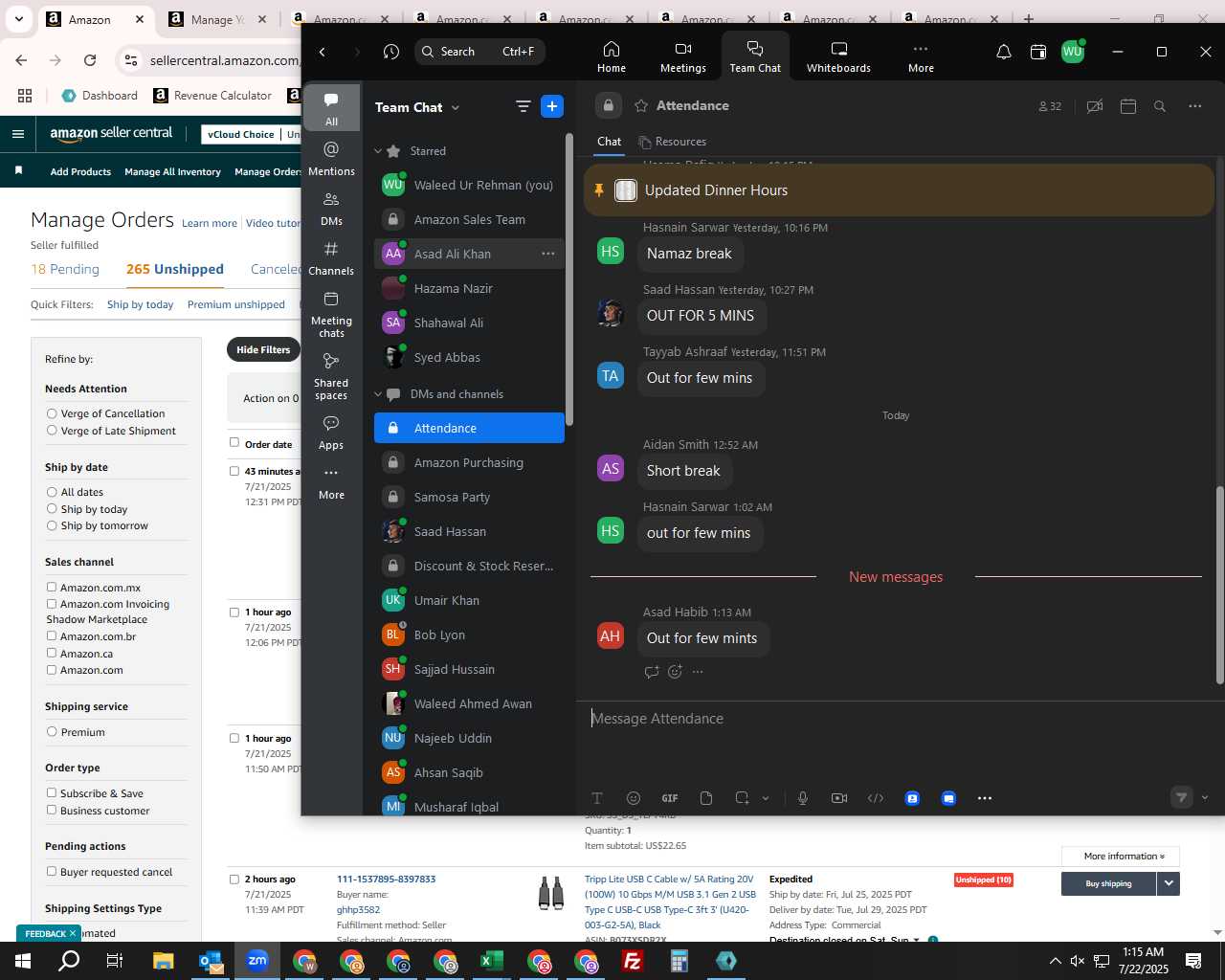The image size is (1225, 980).
Task: Open Mentions in Zoom sidebar
Action: click(331, 158)
